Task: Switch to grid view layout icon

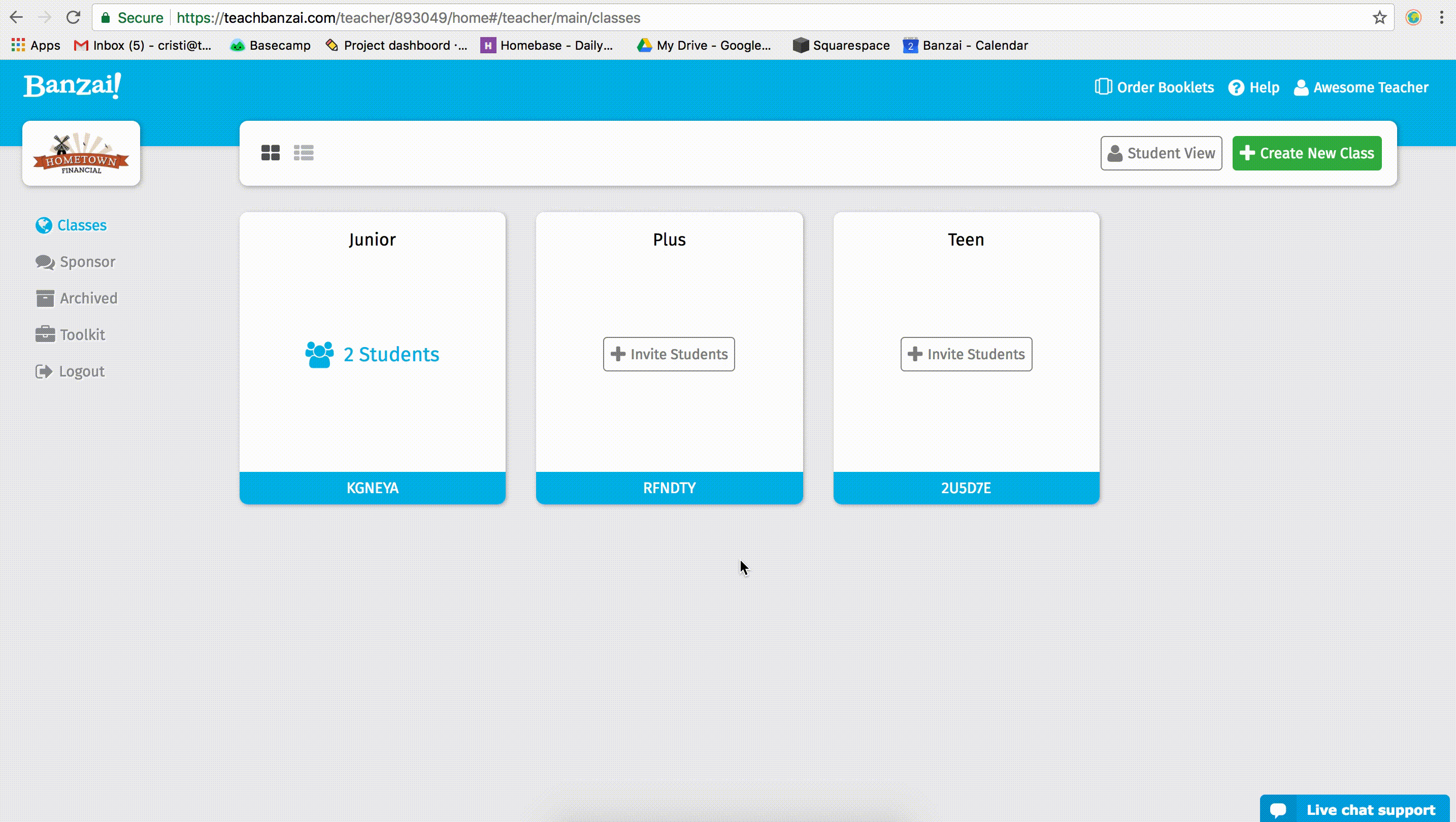Action: [270, 153]
